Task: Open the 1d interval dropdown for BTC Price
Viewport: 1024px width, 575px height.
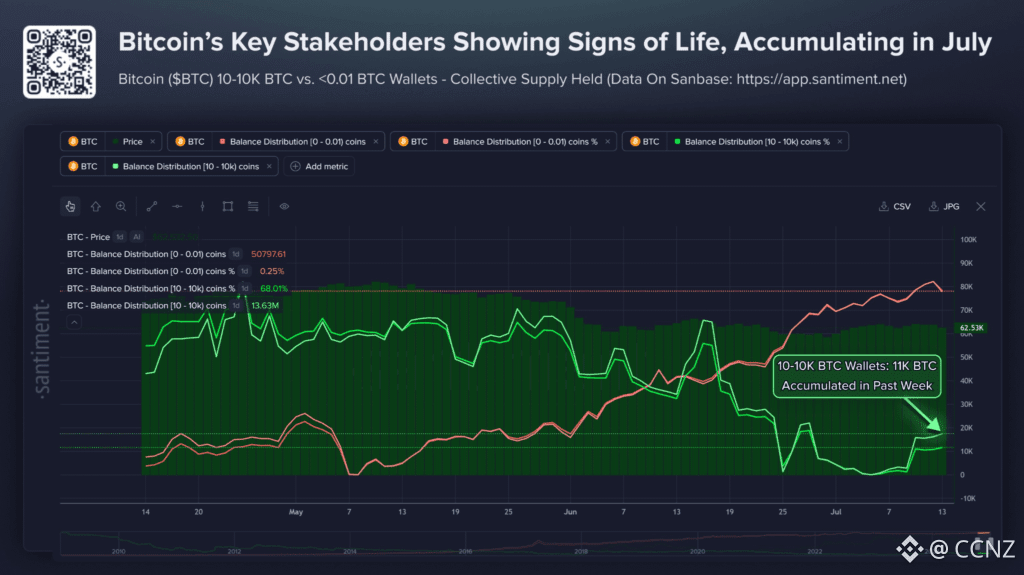Action: click(x=120, y=237)
